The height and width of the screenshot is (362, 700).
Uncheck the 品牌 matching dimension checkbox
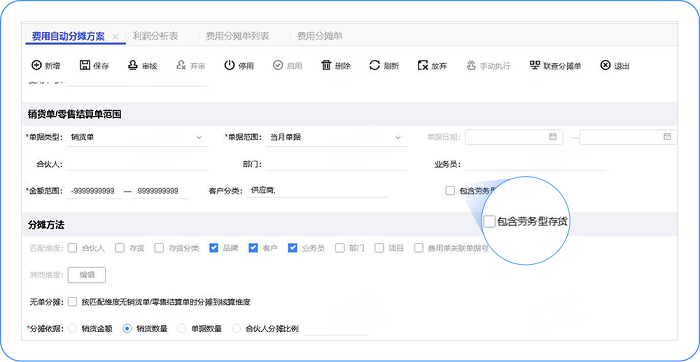(213, 248)
